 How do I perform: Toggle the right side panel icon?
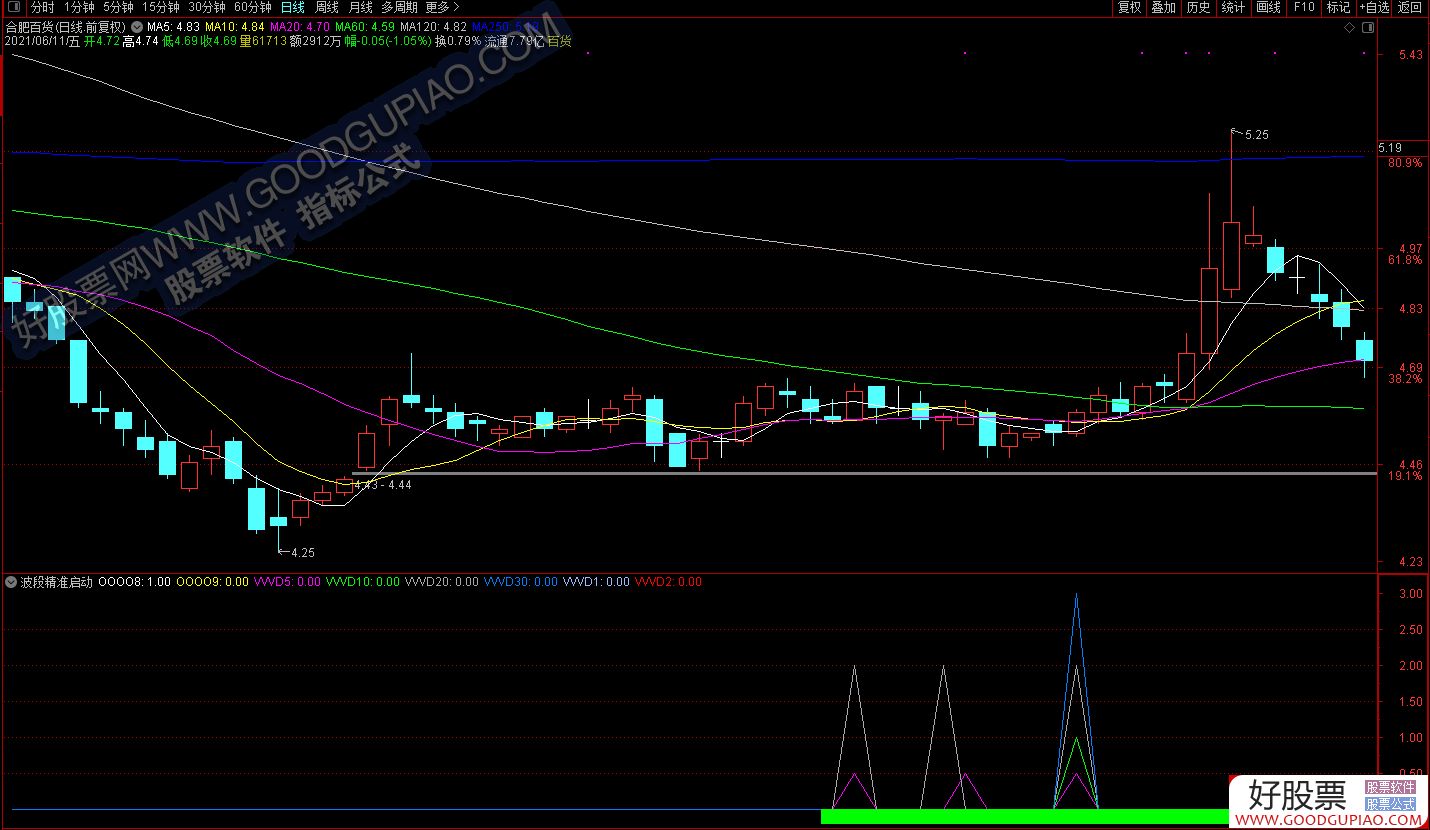[1367, 27]
